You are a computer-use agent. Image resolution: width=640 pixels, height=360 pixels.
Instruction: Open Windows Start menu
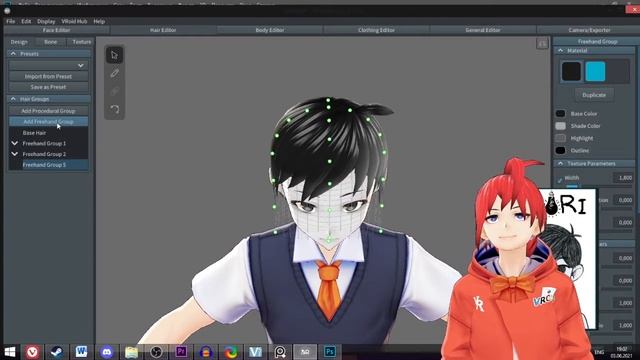10,351
